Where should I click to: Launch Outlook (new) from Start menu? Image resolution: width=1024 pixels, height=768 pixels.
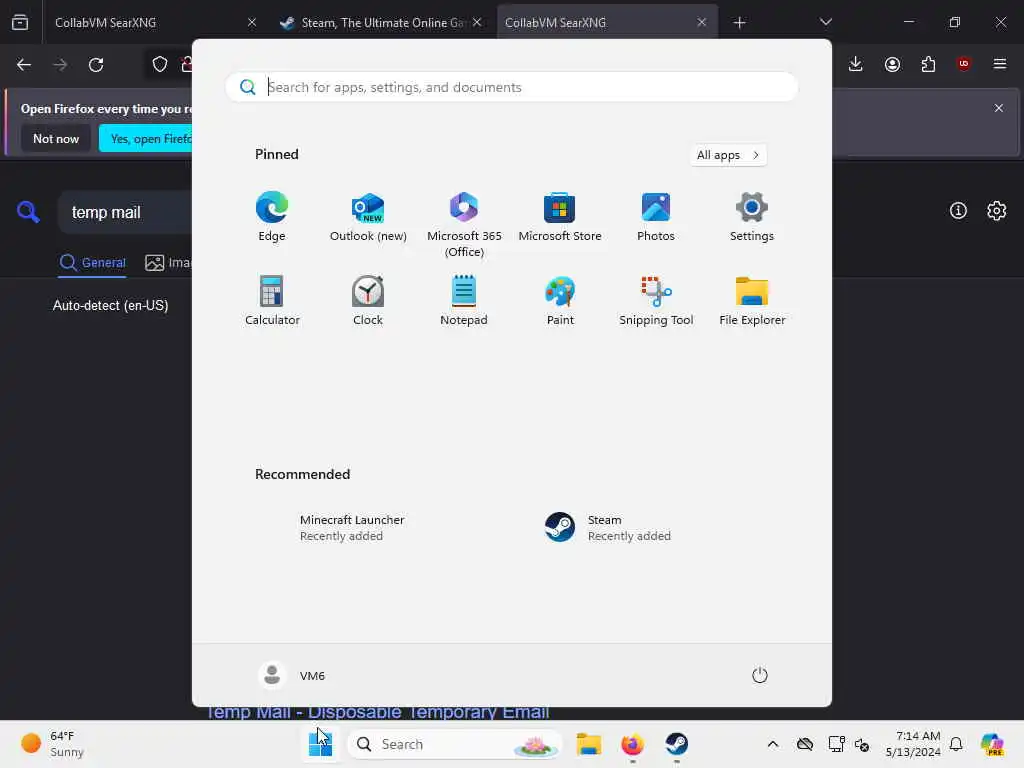point(368,216)
